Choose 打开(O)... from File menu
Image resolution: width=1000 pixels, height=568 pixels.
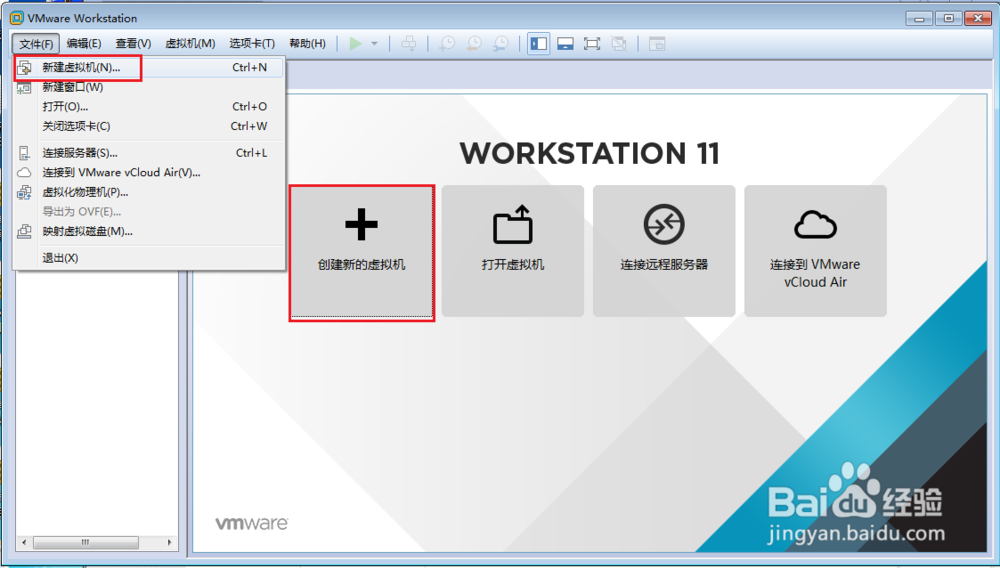pyautogui.click(x=149, y=106)
